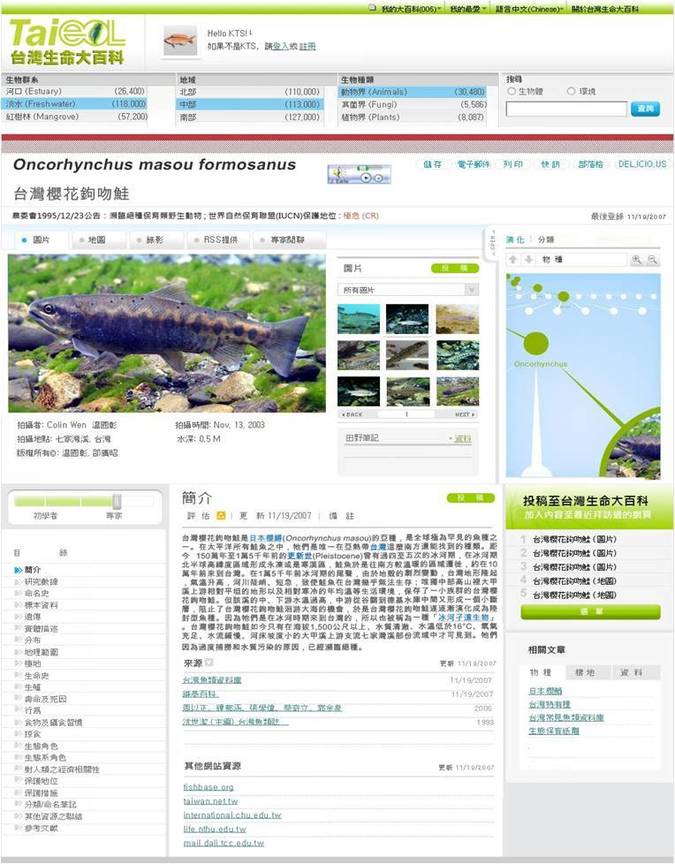
Task: Select the 植物界 (Plants) row
Action: click(x=413, y=117)
